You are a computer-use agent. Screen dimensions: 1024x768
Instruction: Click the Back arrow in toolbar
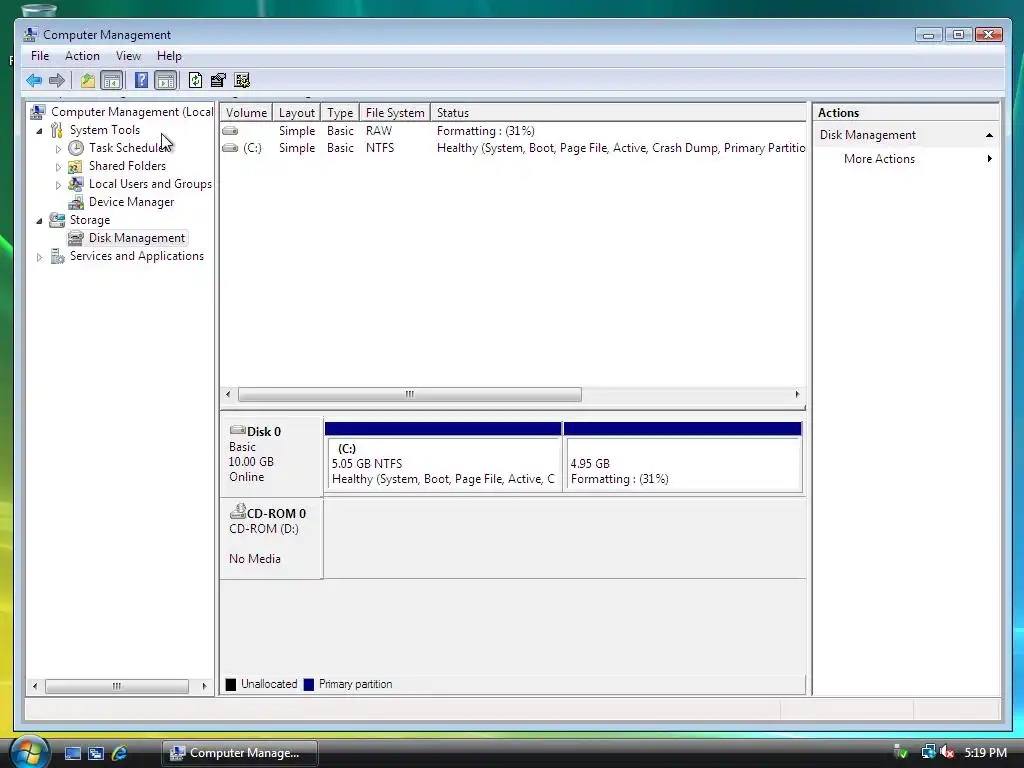pos(34,80)
